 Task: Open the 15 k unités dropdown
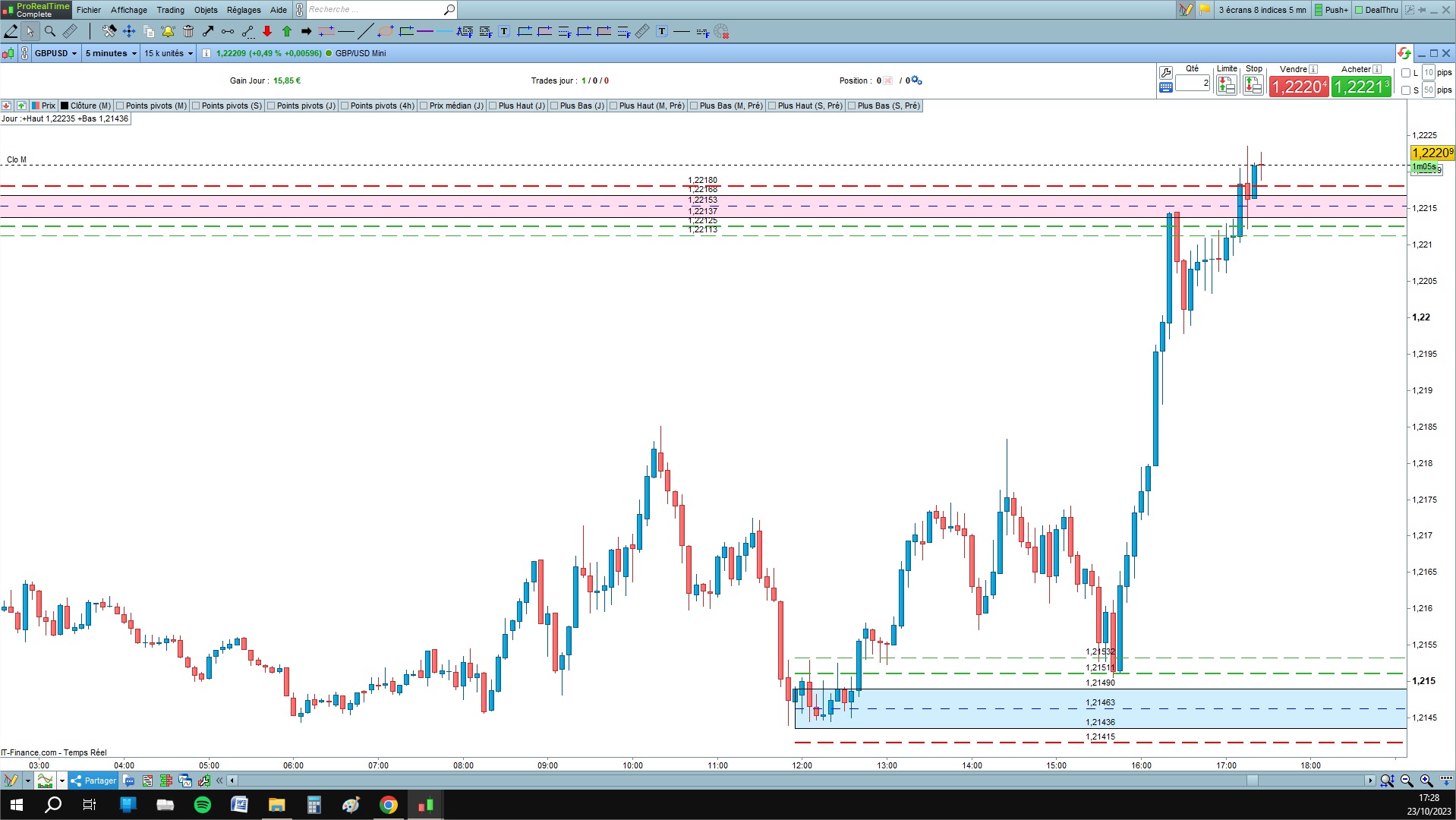[x=169, y=53]
